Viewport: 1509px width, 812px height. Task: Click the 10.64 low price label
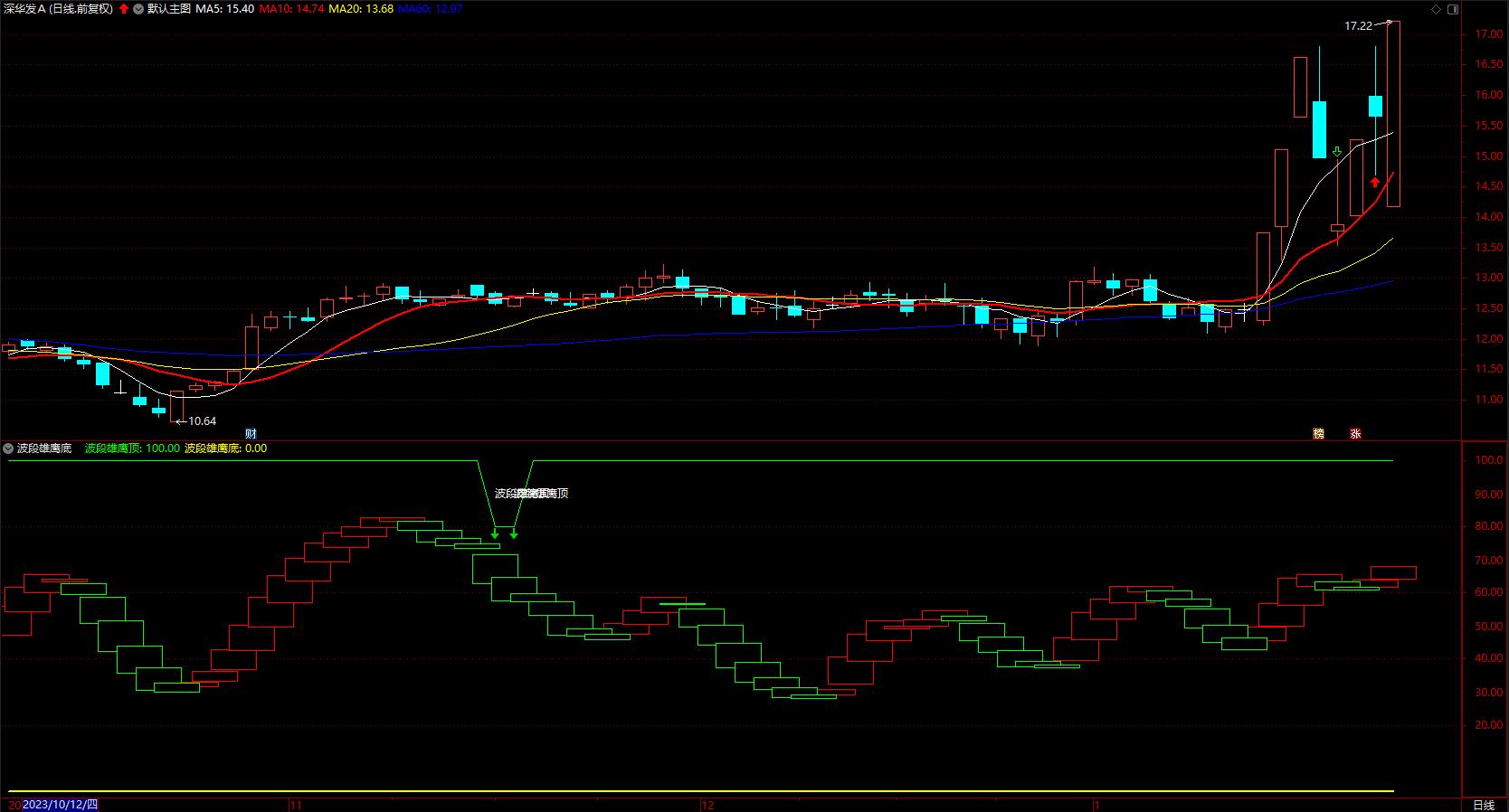pos(203,421)
